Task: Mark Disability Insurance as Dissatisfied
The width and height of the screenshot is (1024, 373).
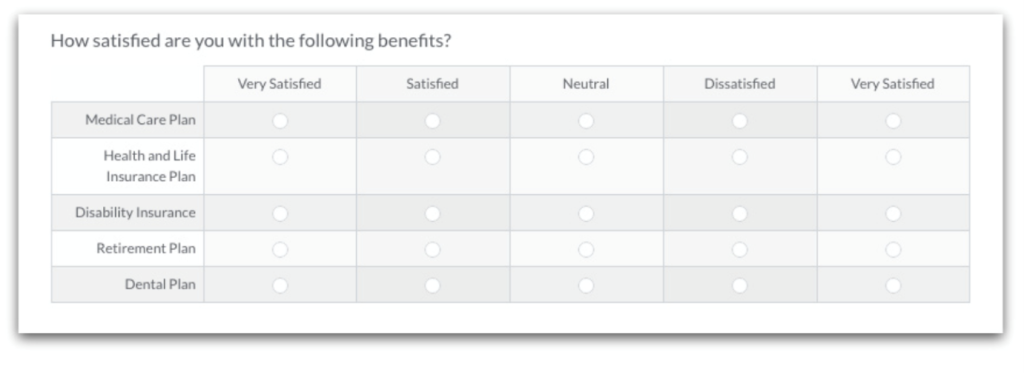Action: coord(739,214)
